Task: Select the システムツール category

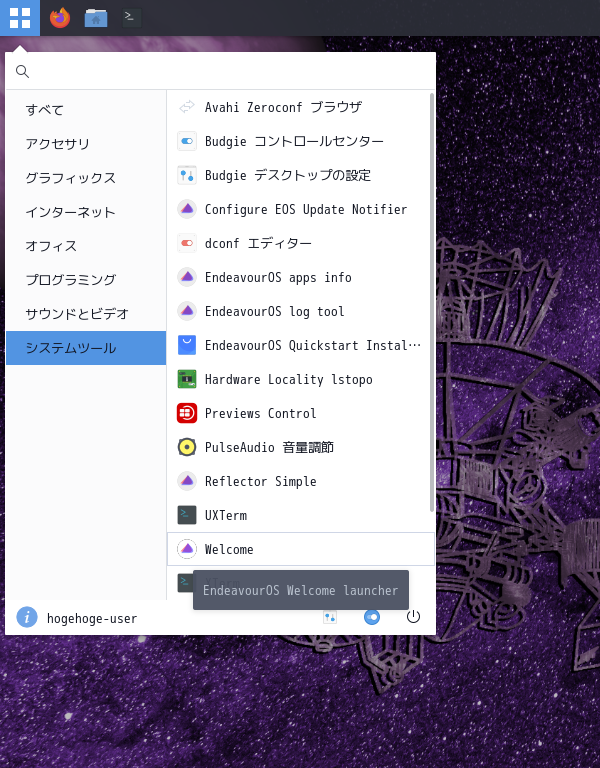Action: (x=86, y=348)
